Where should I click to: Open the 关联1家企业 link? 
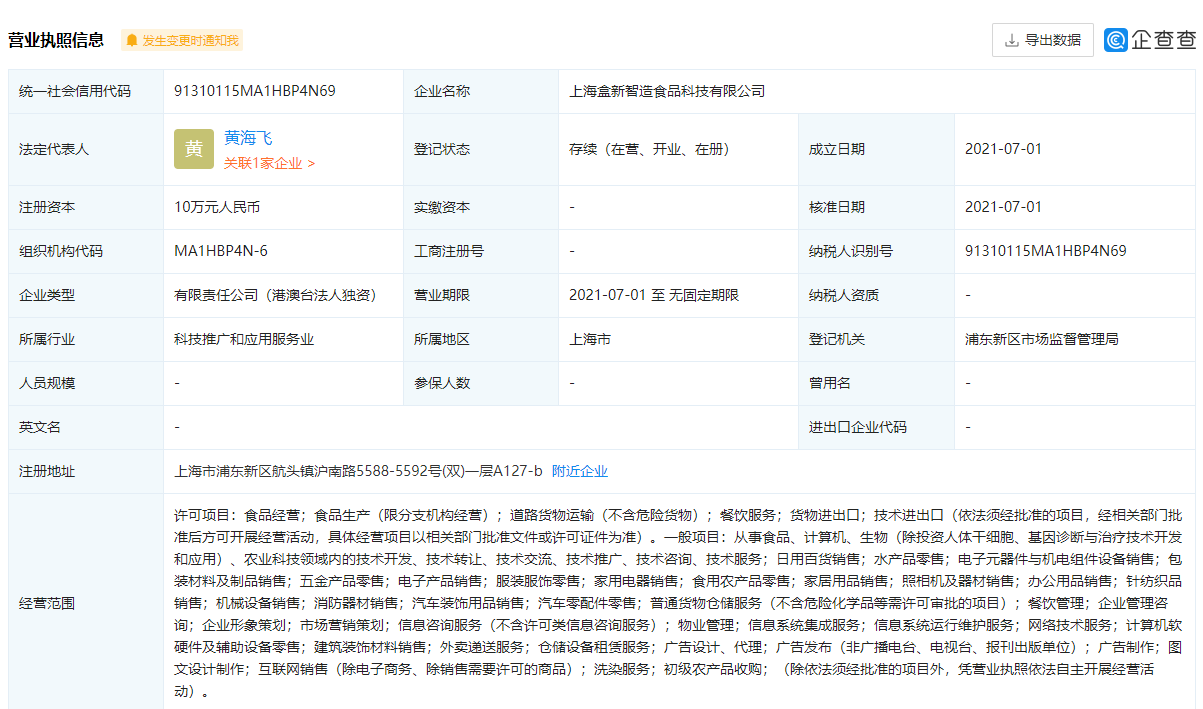[x=269, y=163]
